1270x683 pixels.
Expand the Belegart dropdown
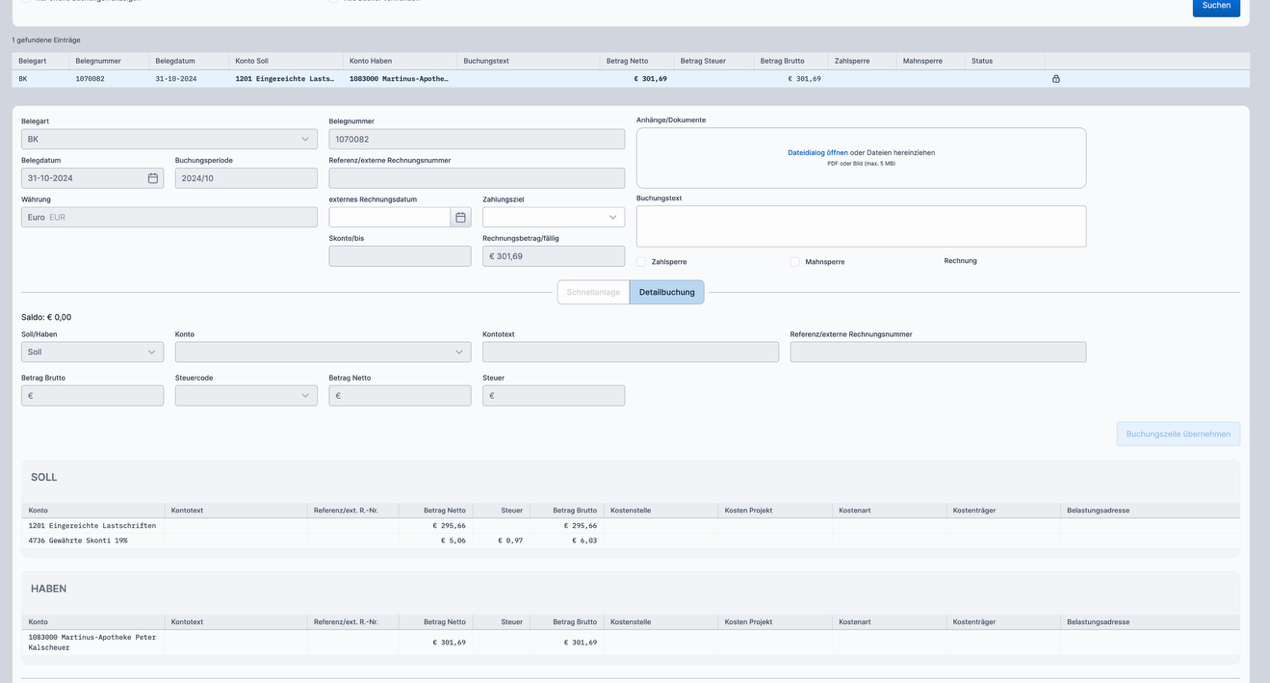pos(169,139)
